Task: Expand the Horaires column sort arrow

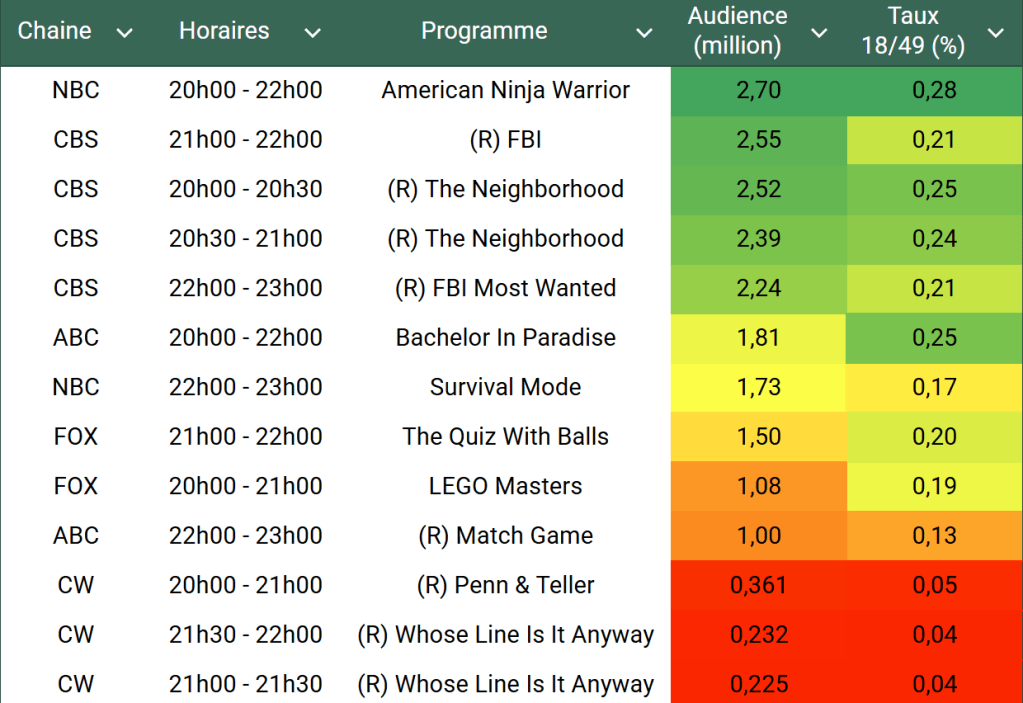Action: pyautogui.click(x=312, y=33)
